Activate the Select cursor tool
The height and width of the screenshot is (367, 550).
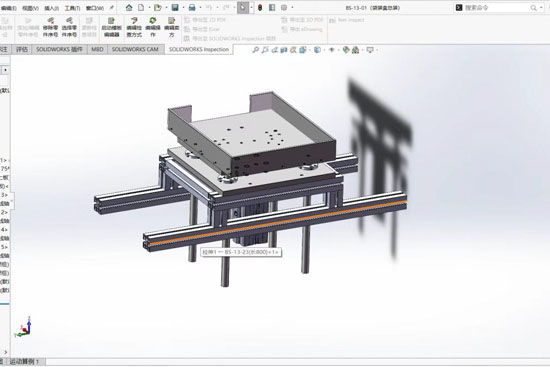[x=243, y=7]
